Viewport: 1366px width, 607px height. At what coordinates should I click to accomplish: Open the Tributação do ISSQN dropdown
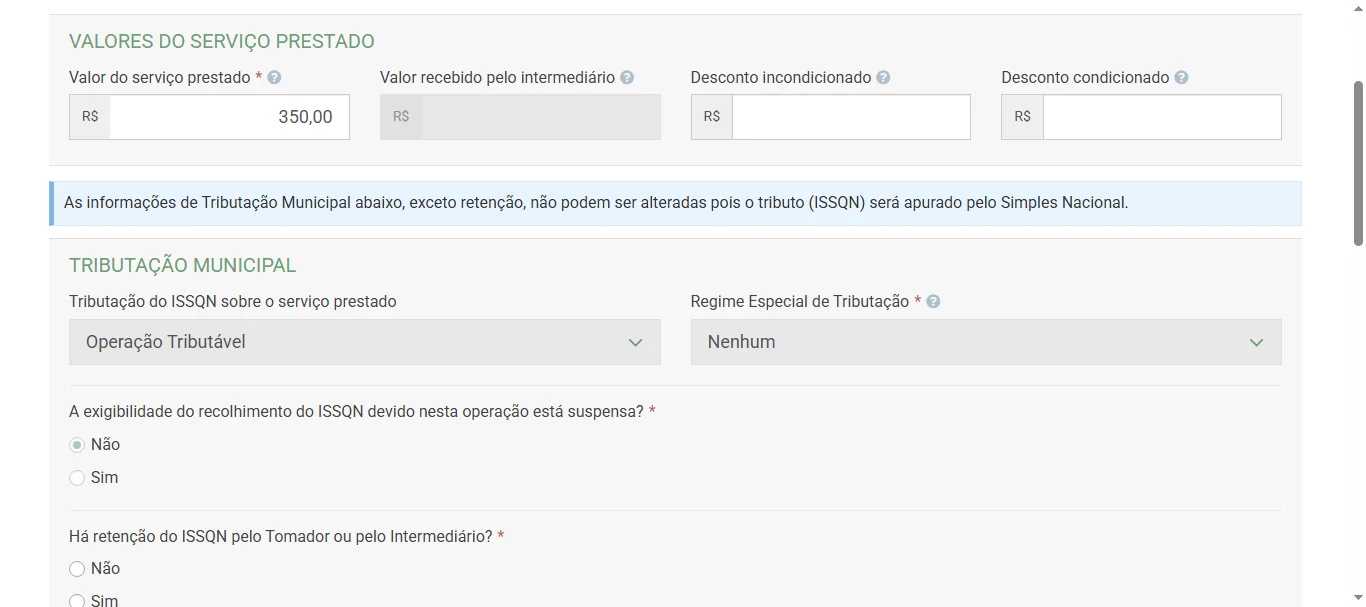pyautogui.click(x=364, y=341)
